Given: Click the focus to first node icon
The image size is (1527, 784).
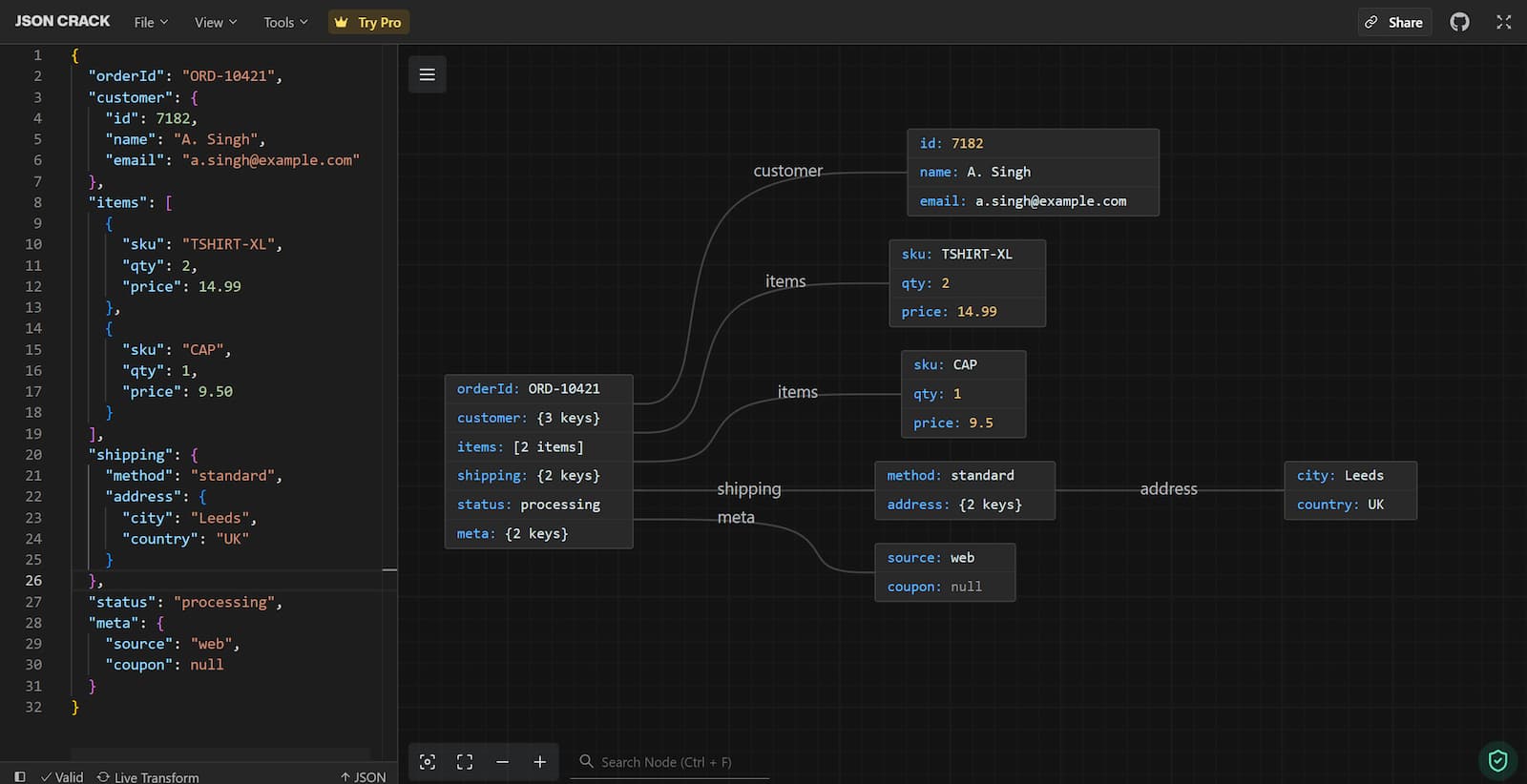Looking at the screenshot, I should 428,762.
